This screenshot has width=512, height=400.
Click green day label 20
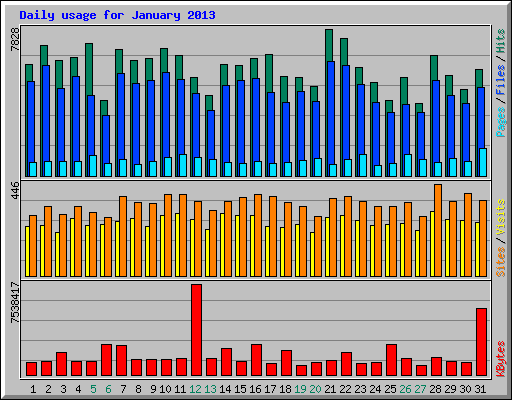(x=315, y=389)
